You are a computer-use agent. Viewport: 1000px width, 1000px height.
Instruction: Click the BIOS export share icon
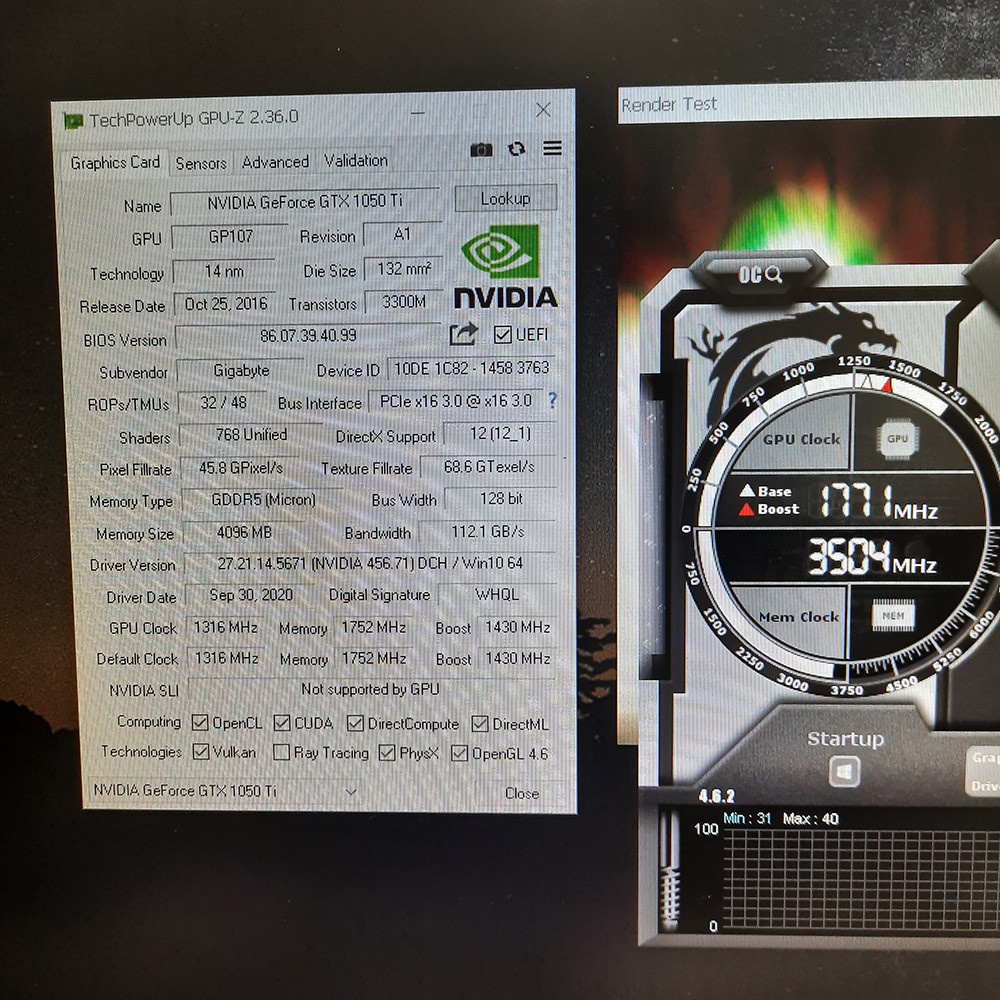[x=463, y=334]
